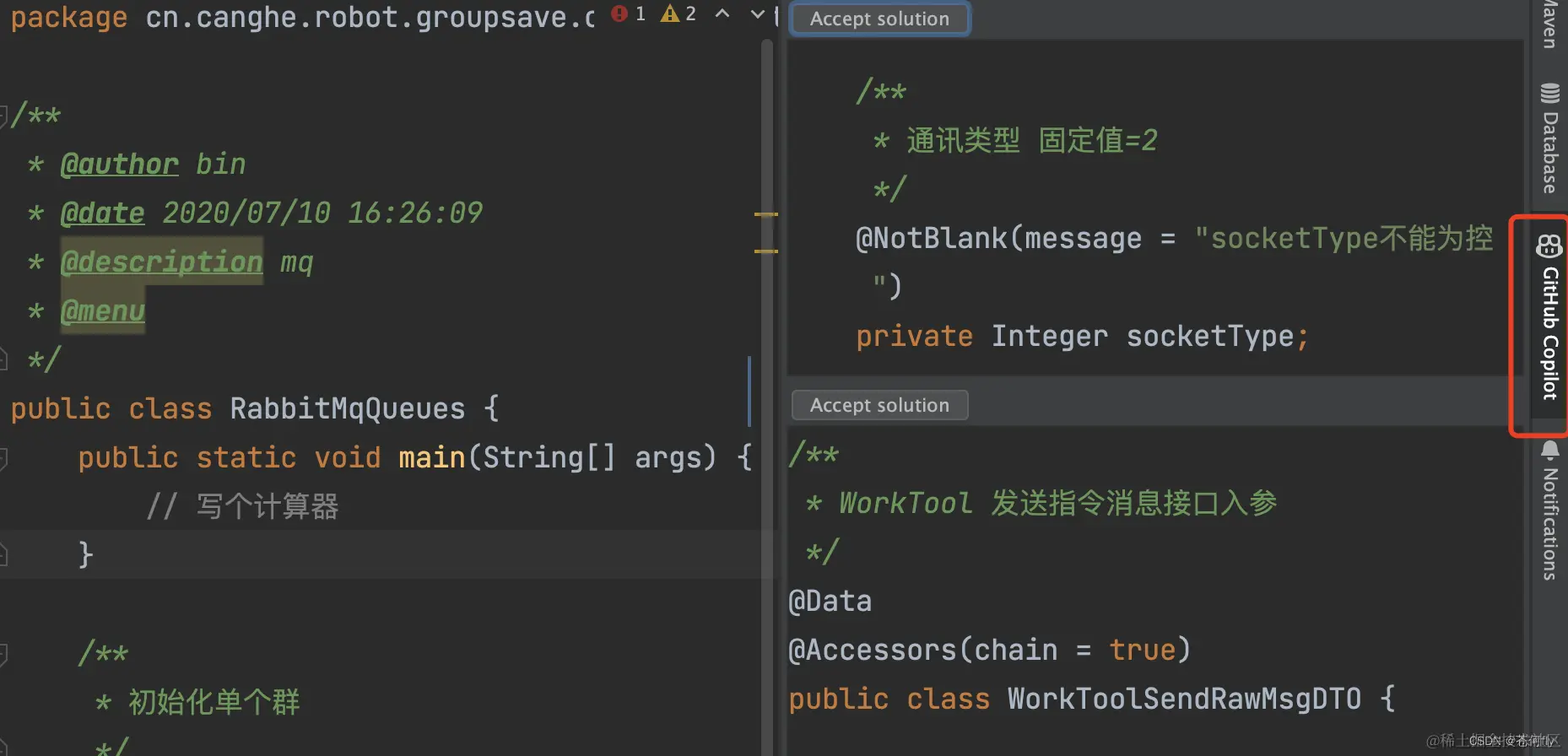This screenshot has width=1568, height=756.
Task: Click the main method fold marker
Action: (3, 459)
